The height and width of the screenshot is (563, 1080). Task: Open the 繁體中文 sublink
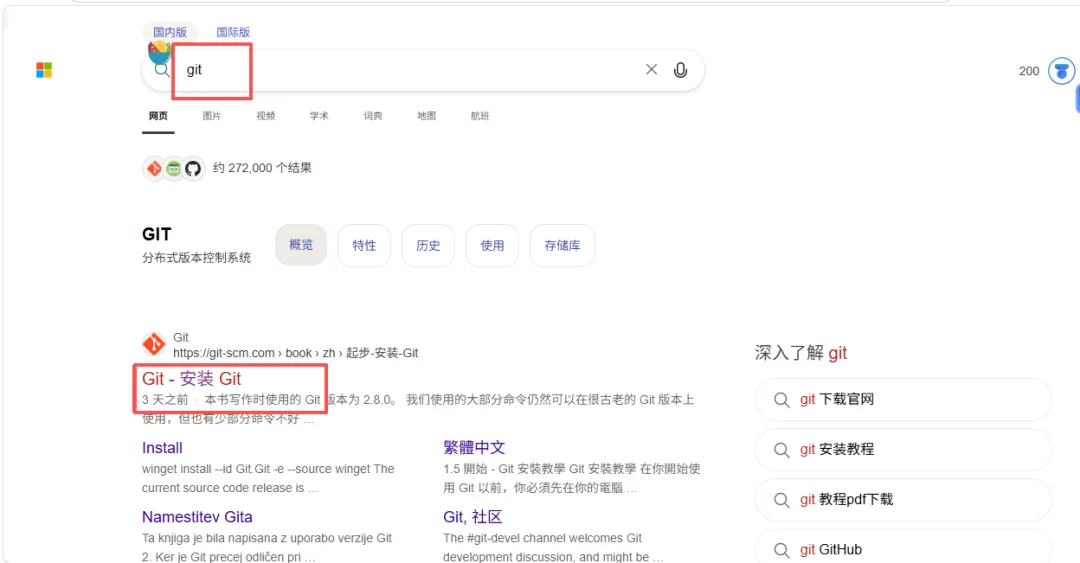point(474,448)
